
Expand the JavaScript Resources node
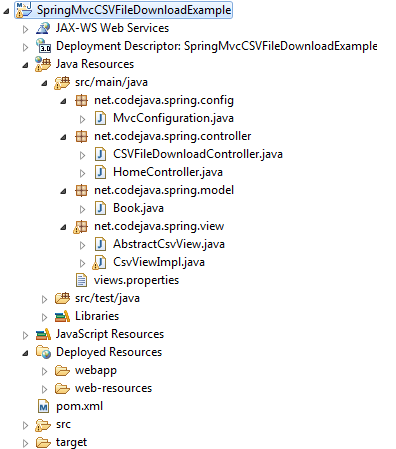pos(25,335)
